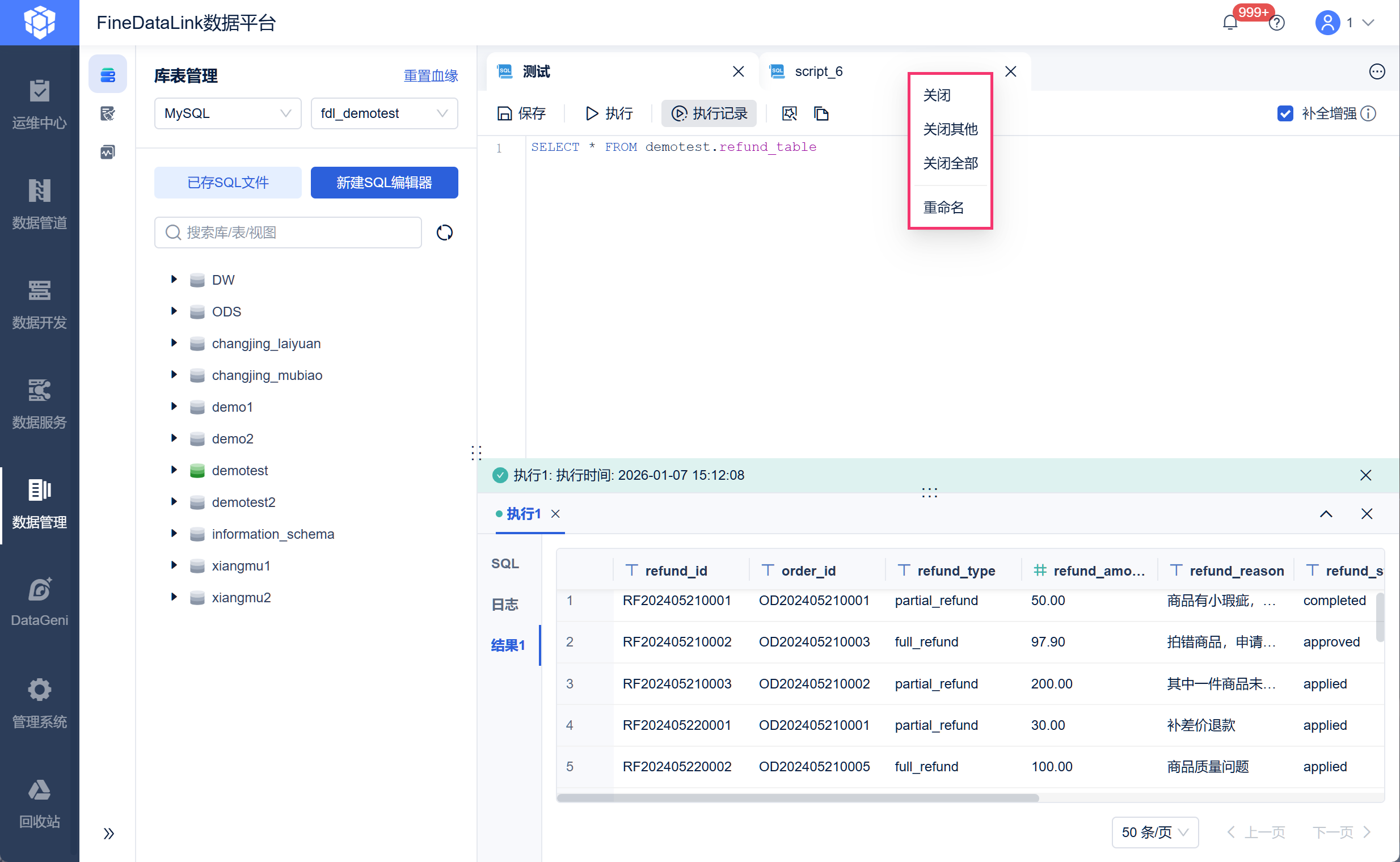Switch to the 日志 tab
The height and width of the screenshot is (862, 1400).
pos(505,605)
